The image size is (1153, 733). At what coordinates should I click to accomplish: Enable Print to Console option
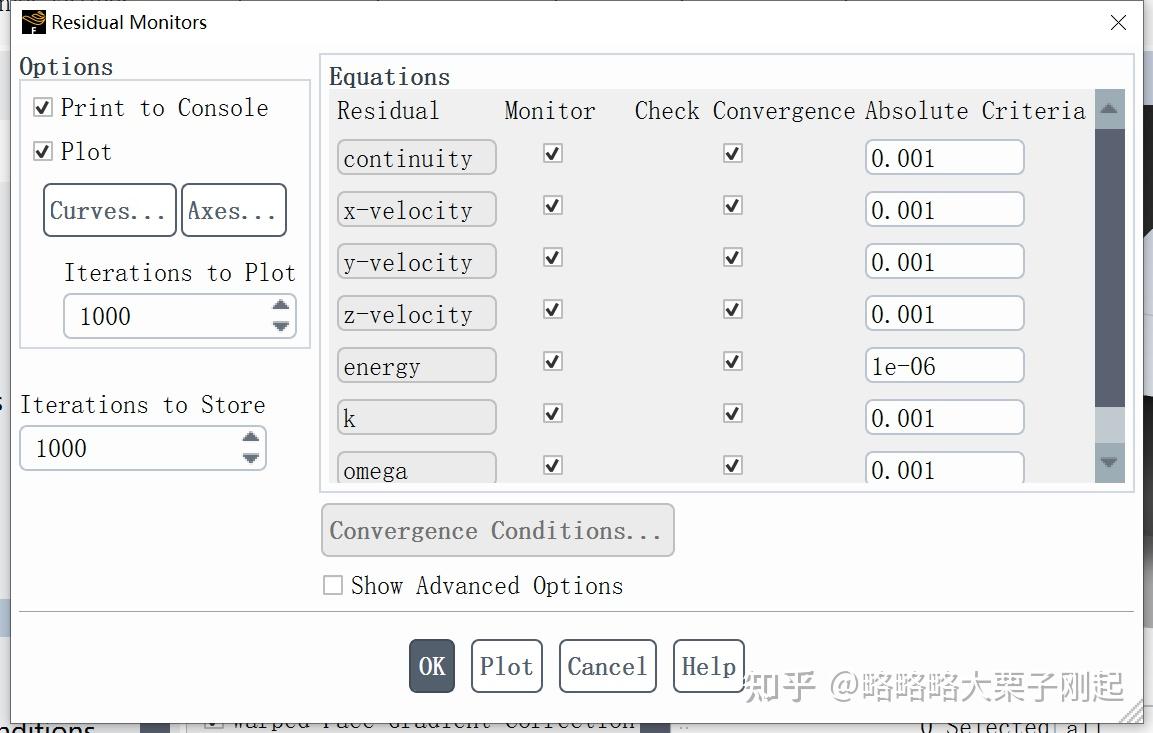pos(41,107)
